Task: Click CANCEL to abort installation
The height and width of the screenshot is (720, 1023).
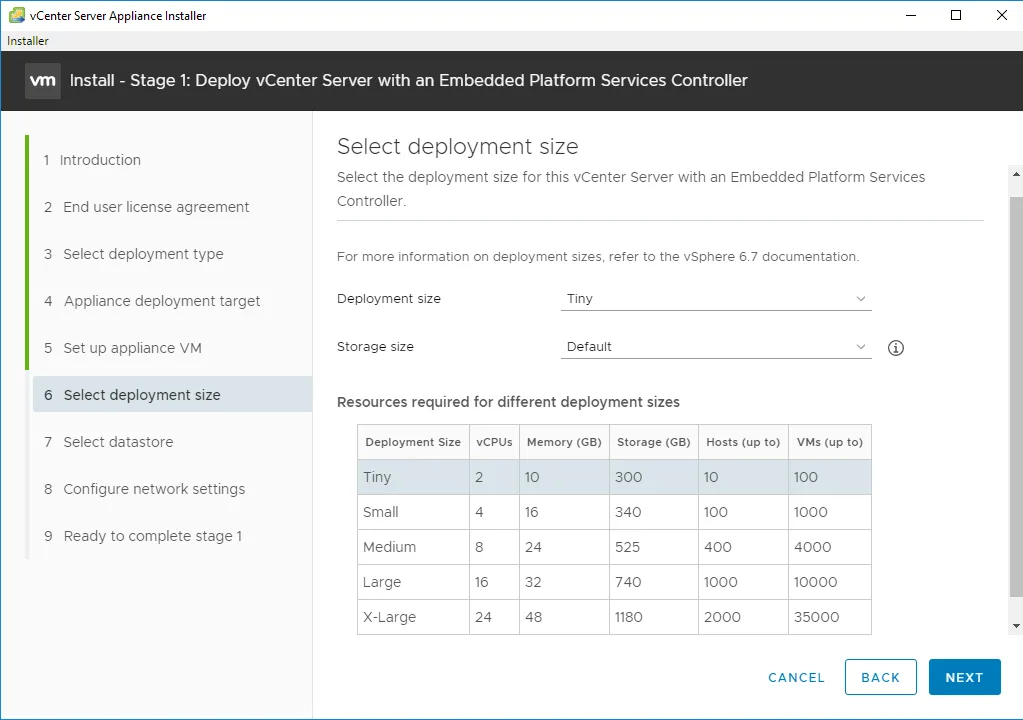Action: (796, 678)
